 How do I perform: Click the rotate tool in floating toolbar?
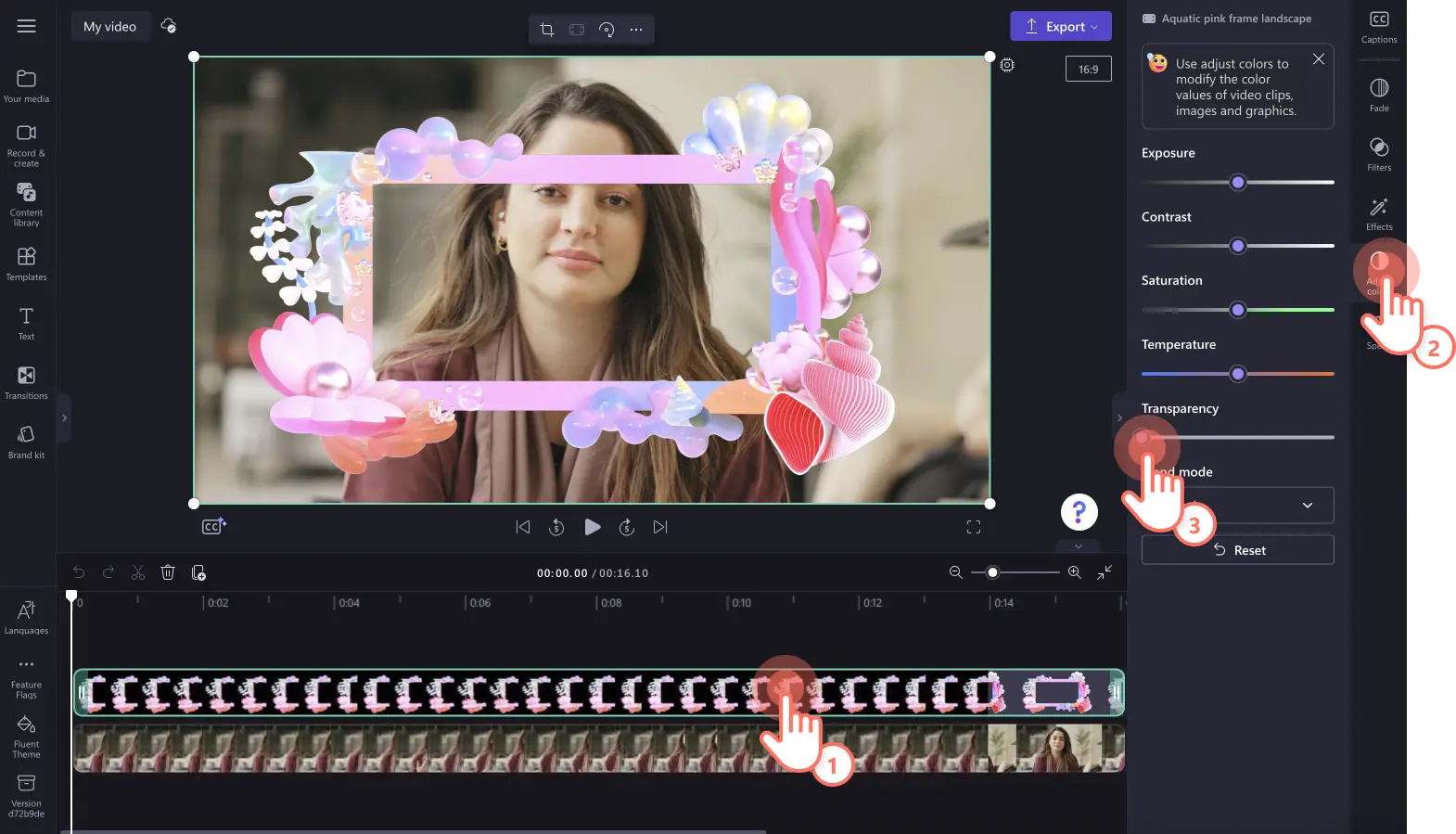(x=607, y=30)
